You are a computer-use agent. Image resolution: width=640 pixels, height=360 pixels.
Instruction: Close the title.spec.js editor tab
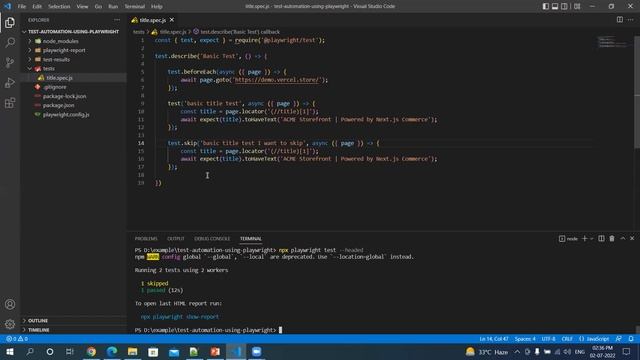pyautogui.click(x=172, y=20)
